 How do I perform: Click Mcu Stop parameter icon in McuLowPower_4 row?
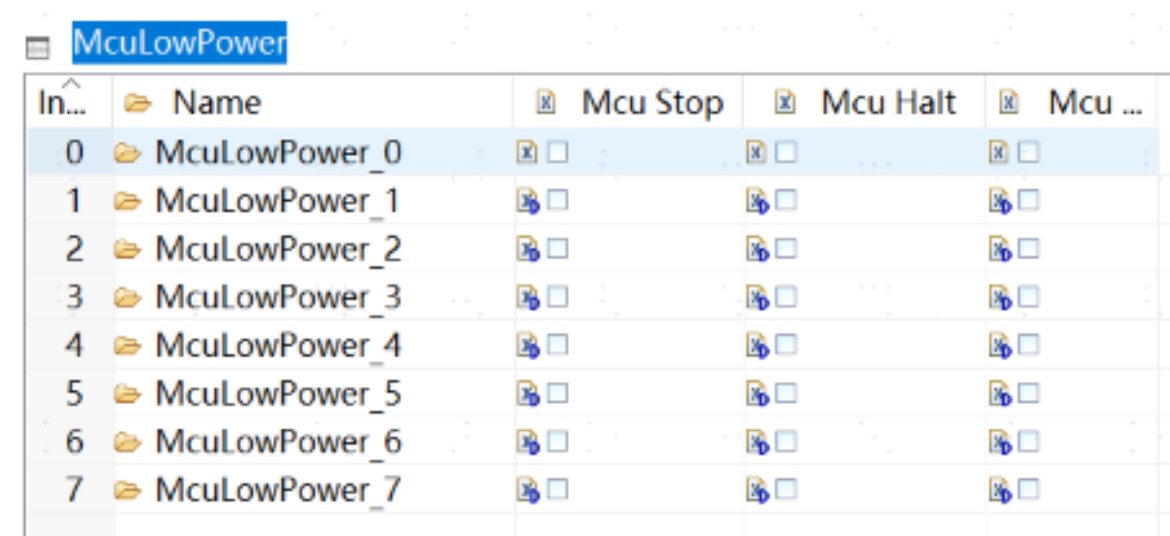coord(528,346)
